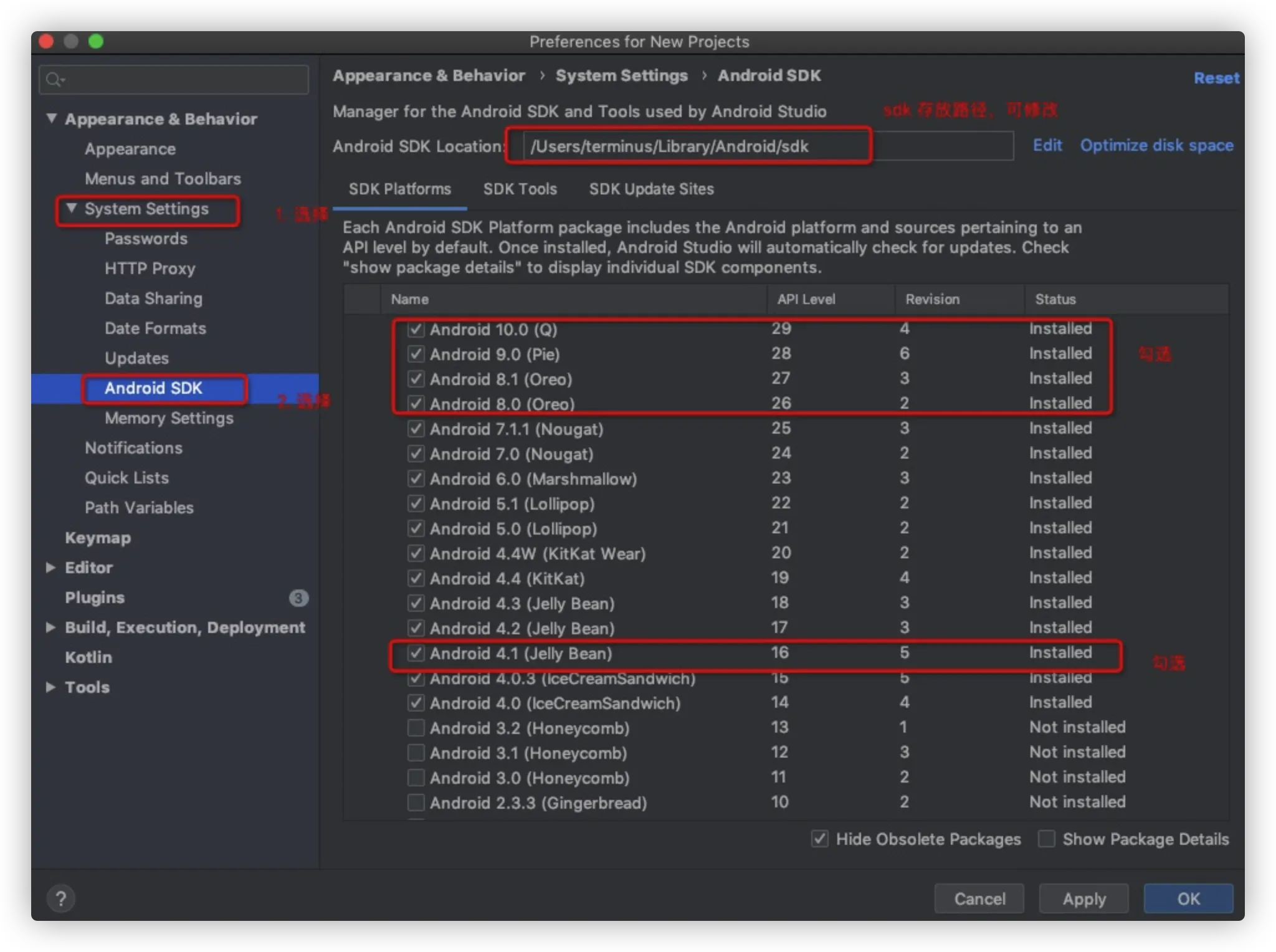Screen dimensions: 1276x952
Task: Uncheck Android 10.0 (Q) platform
Action: [x=416, y=329]
